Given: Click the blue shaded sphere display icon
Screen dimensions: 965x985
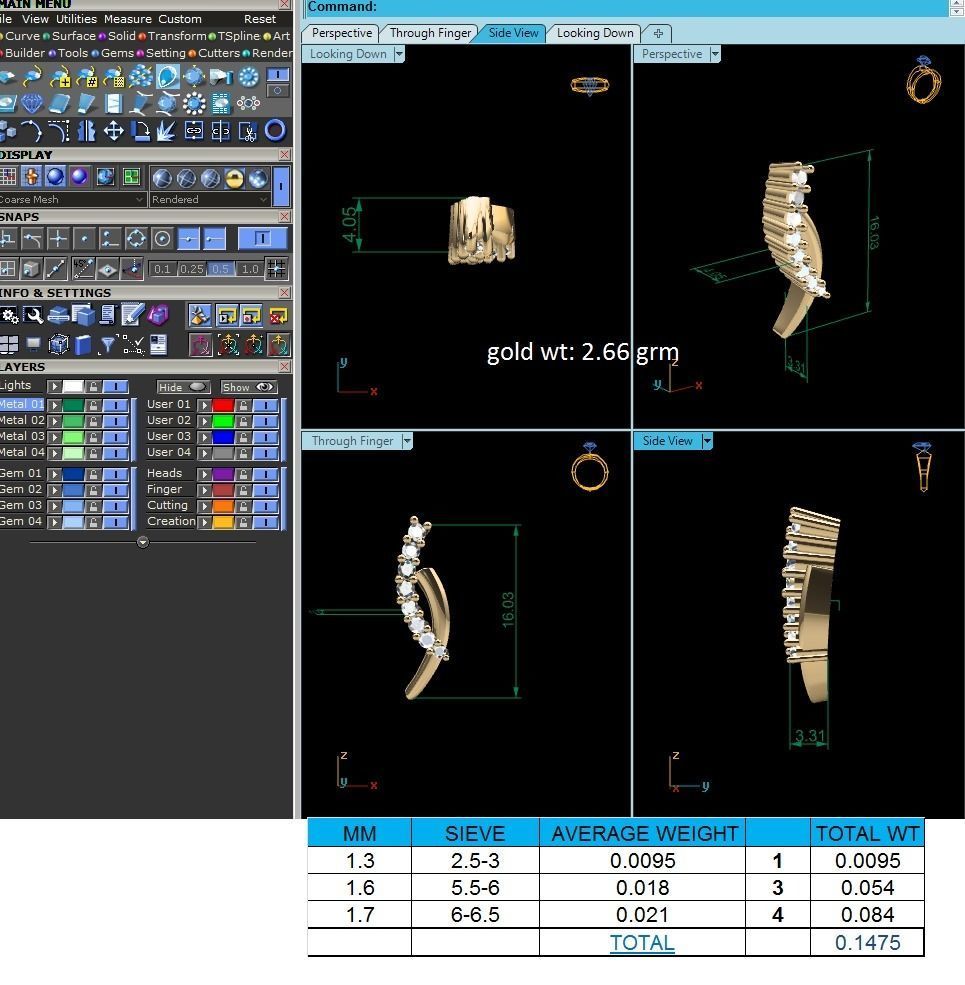Looking at the screenshot, I should pos(55,177).
